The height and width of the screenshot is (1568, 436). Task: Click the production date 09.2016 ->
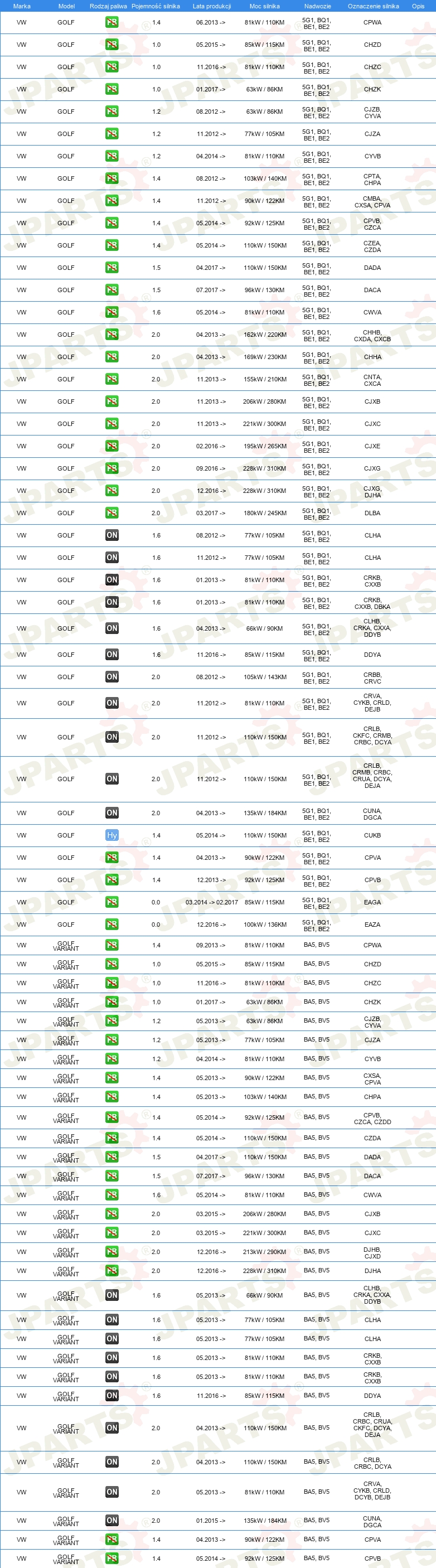(x=211, y=469)
